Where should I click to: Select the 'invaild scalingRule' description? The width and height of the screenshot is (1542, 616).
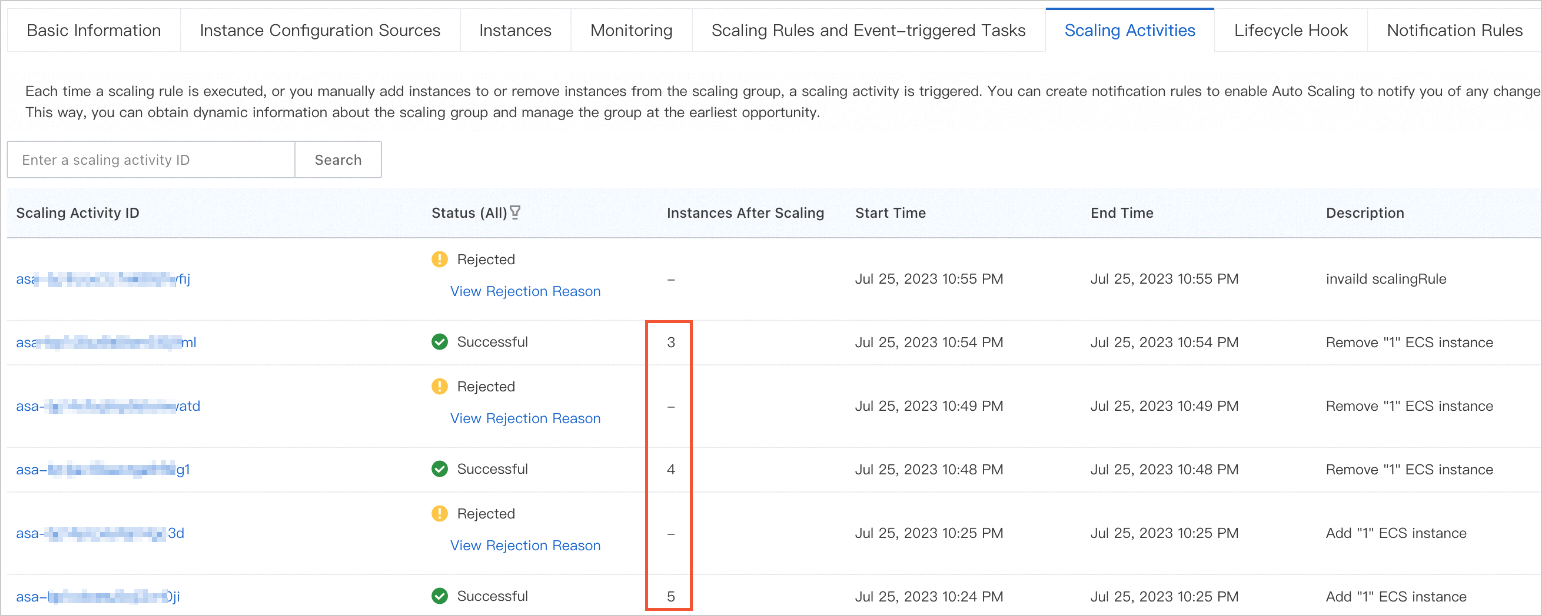tap(1386, 279)
